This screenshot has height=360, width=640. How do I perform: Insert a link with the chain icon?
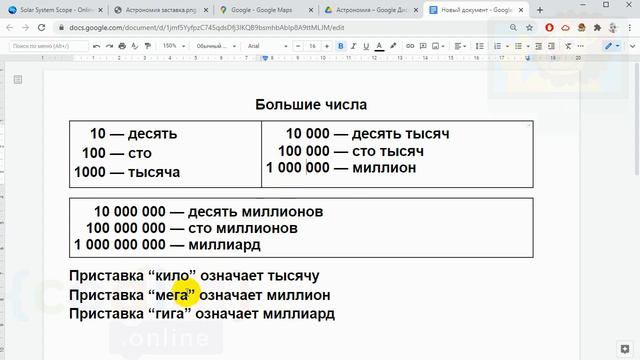(x=410, y=46)
